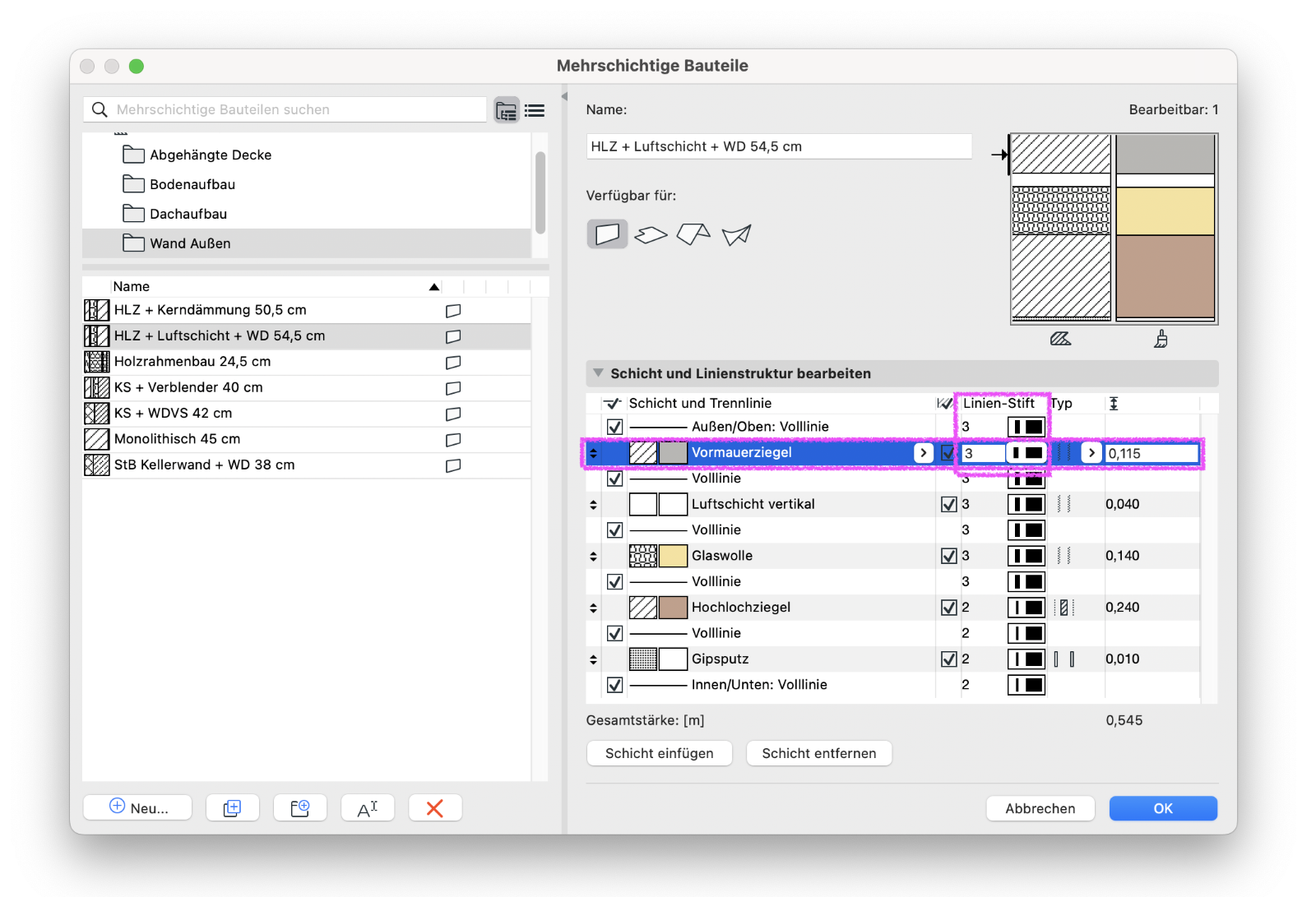The width and height of the screenshot is (1316, 897).
Task: Select slab availability icon
Action: [x=651, y=235]
